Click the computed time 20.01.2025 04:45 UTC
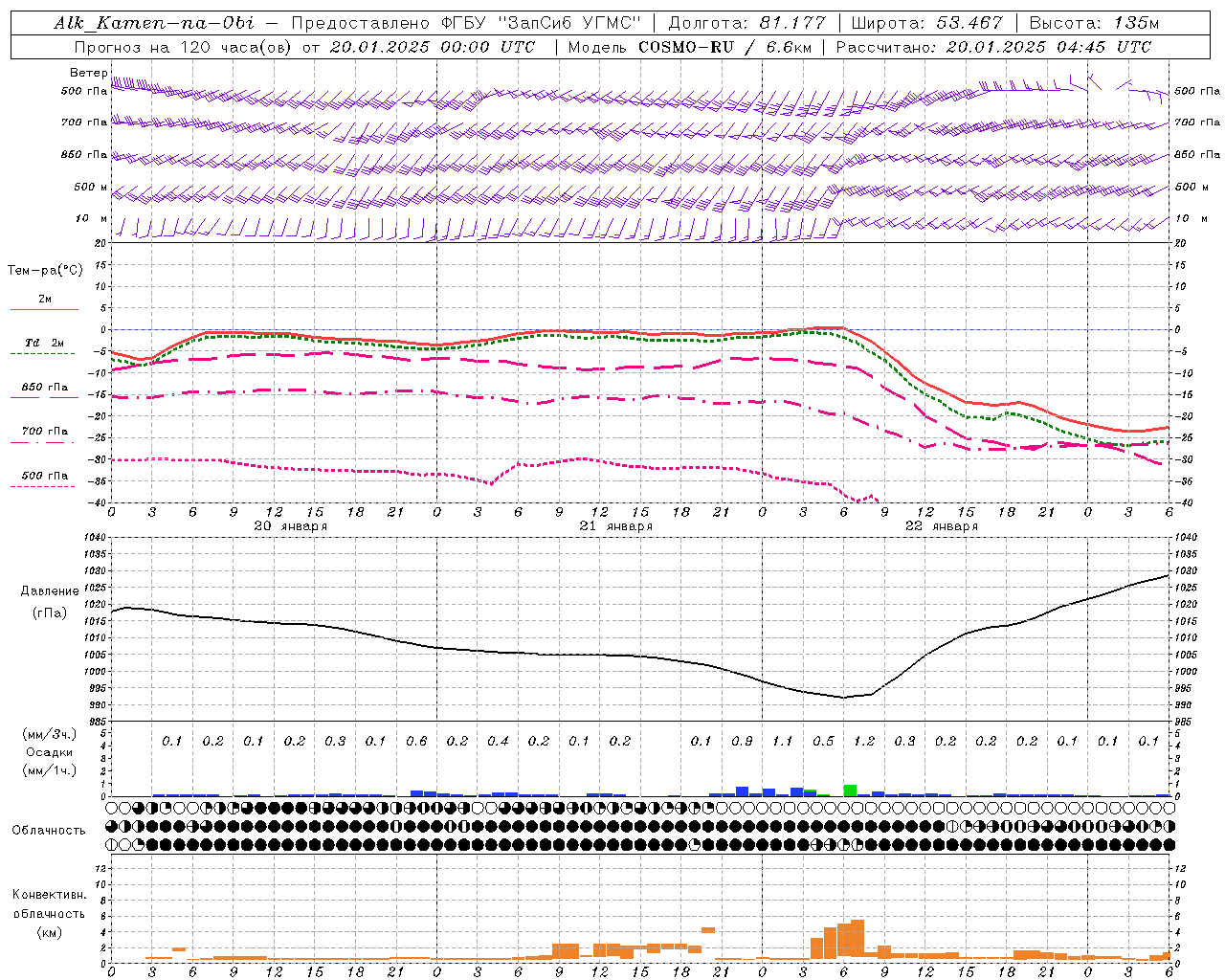 (x=1049, y=47)
